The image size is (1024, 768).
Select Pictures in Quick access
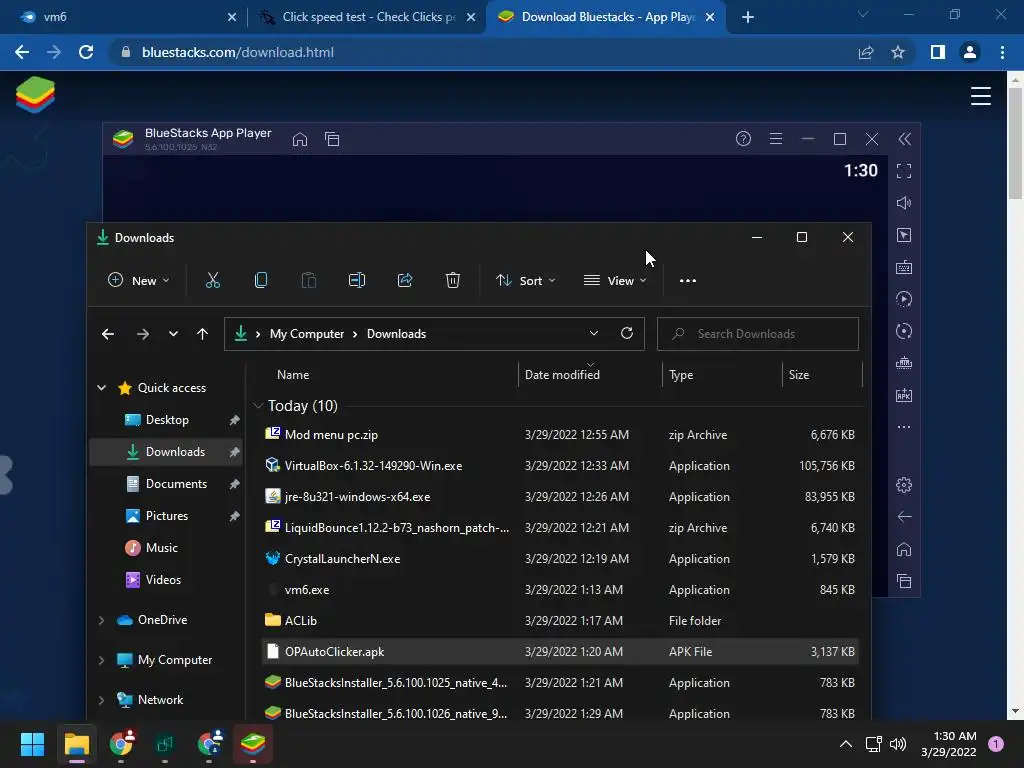(167, 516)
